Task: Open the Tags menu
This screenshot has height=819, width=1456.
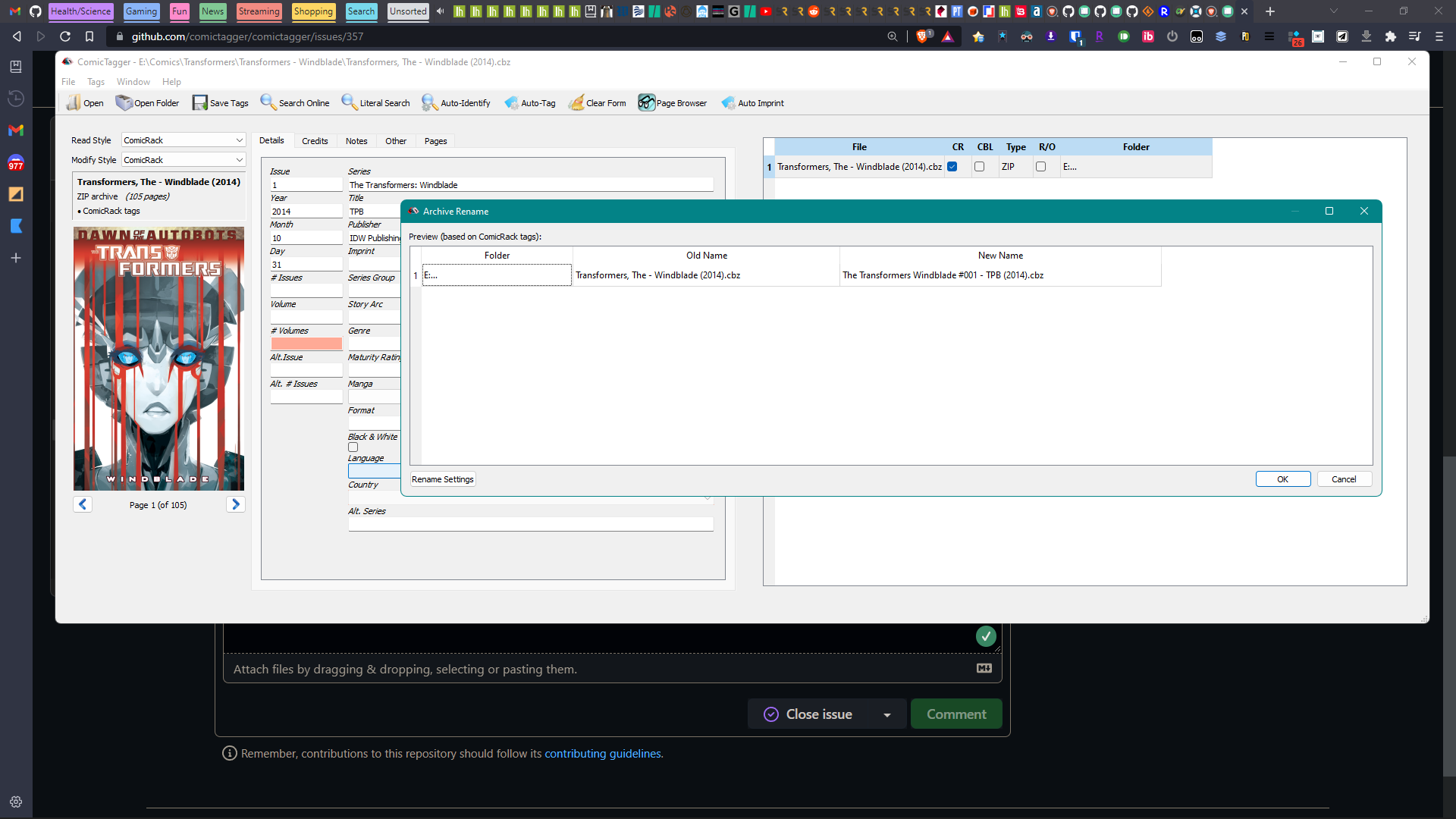Action: pyautogui.click(x=96, y=81)
